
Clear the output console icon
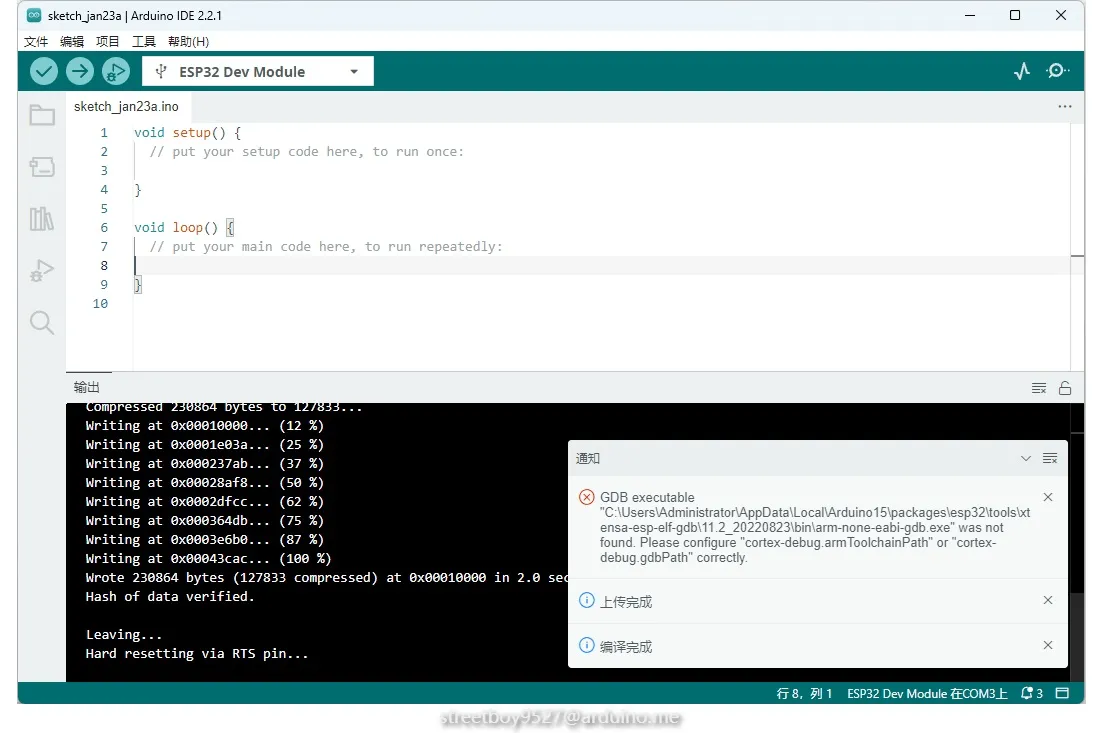tap(1038, 387)
